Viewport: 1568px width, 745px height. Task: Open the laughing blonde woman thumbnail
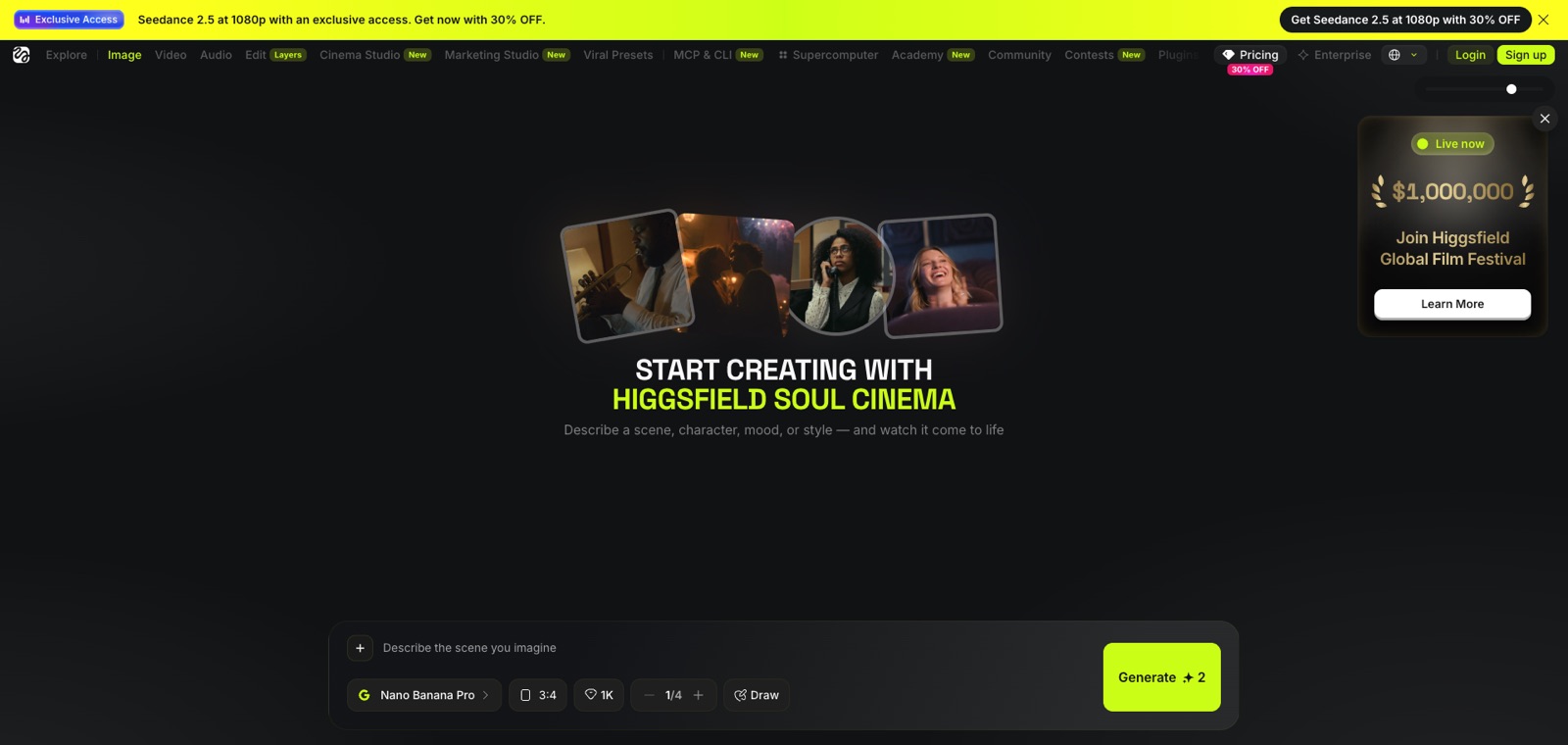pyautogui.click(x=940, y=275)
